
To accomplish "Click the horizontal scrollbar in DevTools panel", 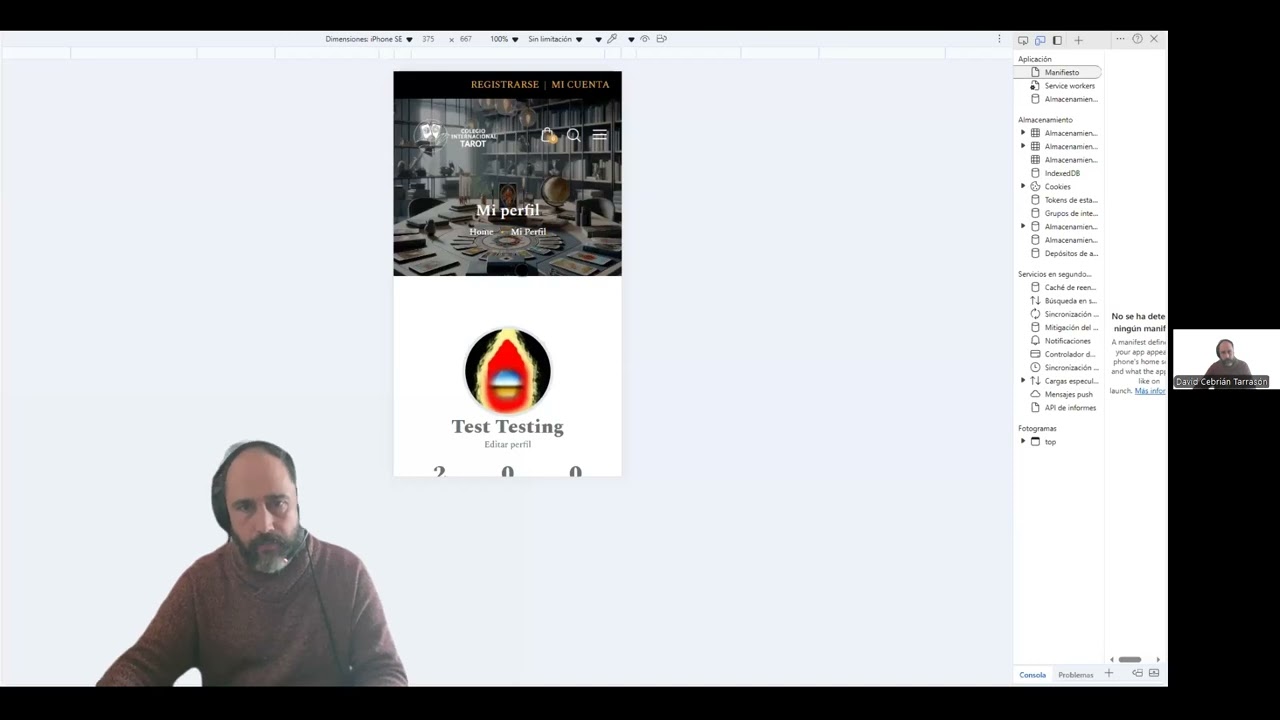I will pyautogui.click(x=1130, y=660).
